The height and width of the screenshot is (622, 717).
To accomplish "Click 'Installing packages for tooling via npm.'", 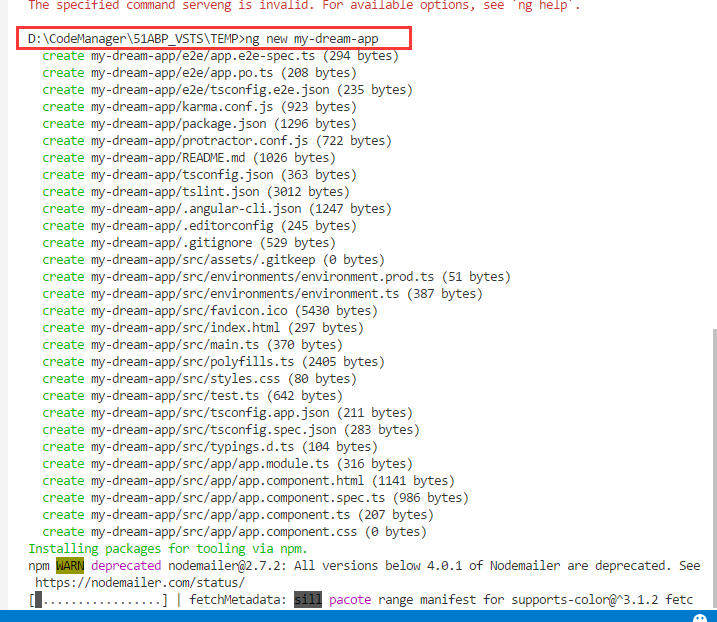I will coord(168,549).
